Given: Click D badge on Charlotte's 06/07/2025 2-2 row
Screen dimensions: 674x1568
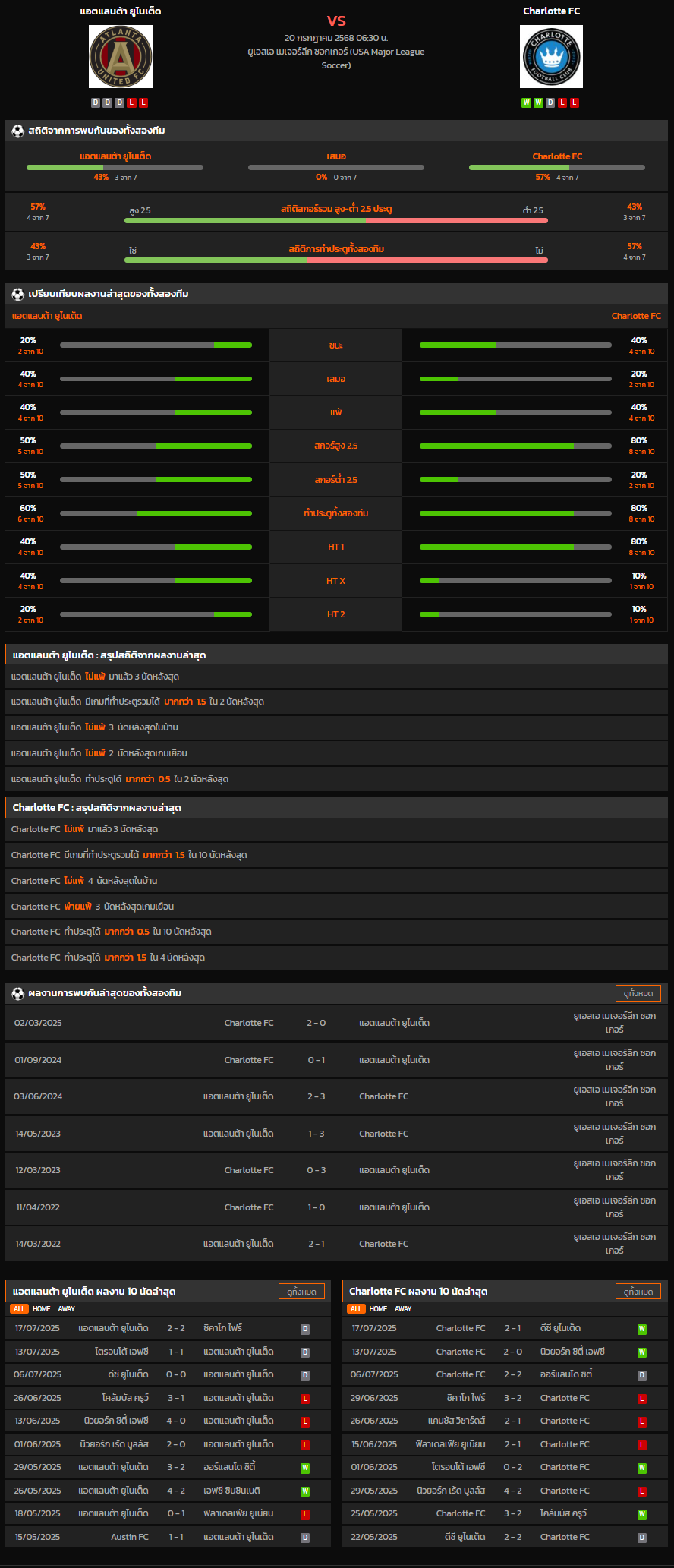Looking at the screenshot, I should click(642, 1375).
